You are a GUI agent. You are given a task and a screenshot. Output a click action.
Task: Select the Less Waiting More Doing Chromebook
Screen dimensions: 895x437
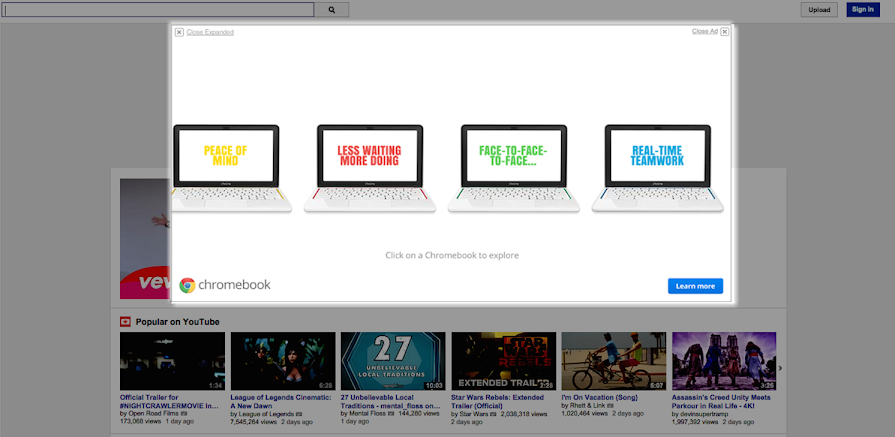pos(370,169)
